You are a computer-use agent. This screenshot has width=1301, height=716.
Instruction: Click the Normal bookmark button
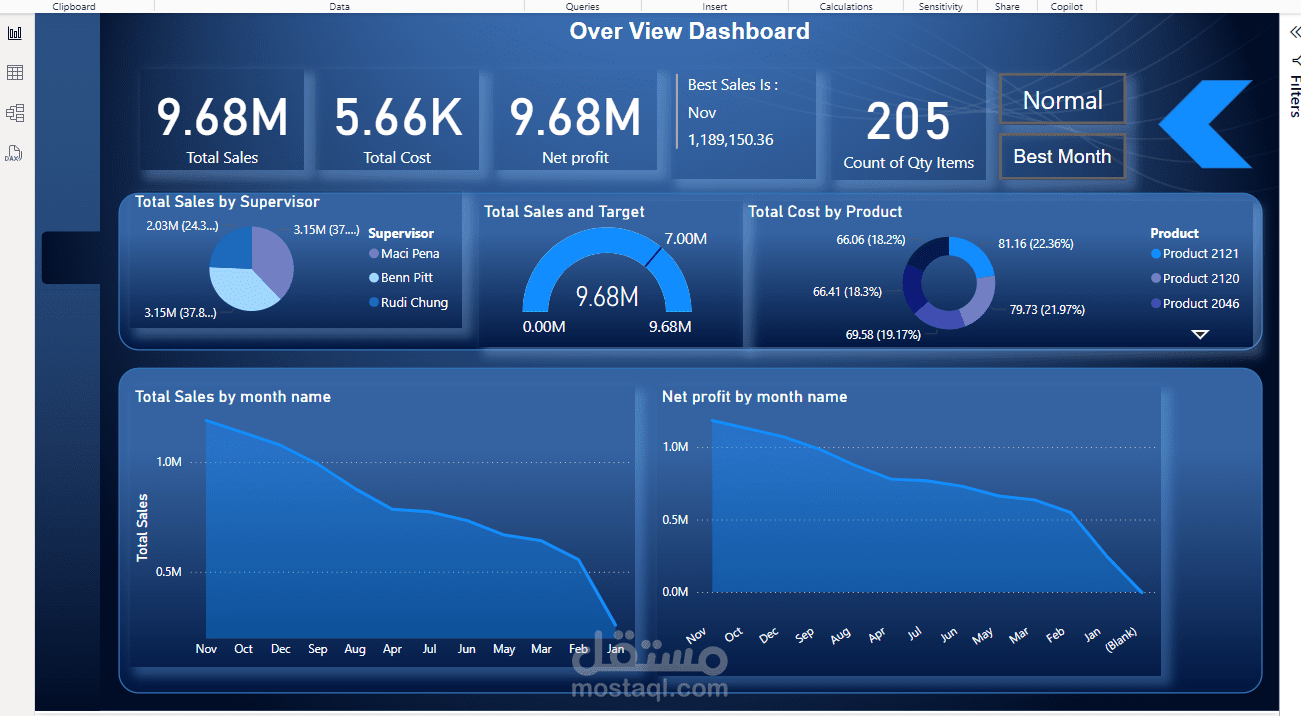click(x=1062, y=100)
